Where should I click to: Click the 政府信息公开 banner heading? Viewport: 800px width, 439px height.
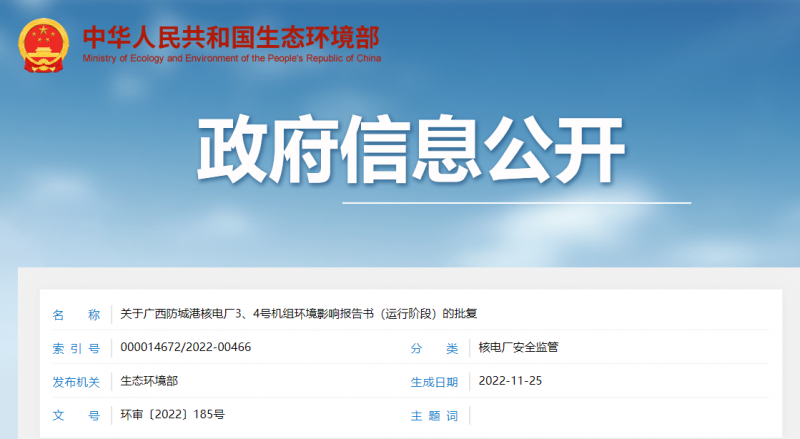(x=410, y=152)
